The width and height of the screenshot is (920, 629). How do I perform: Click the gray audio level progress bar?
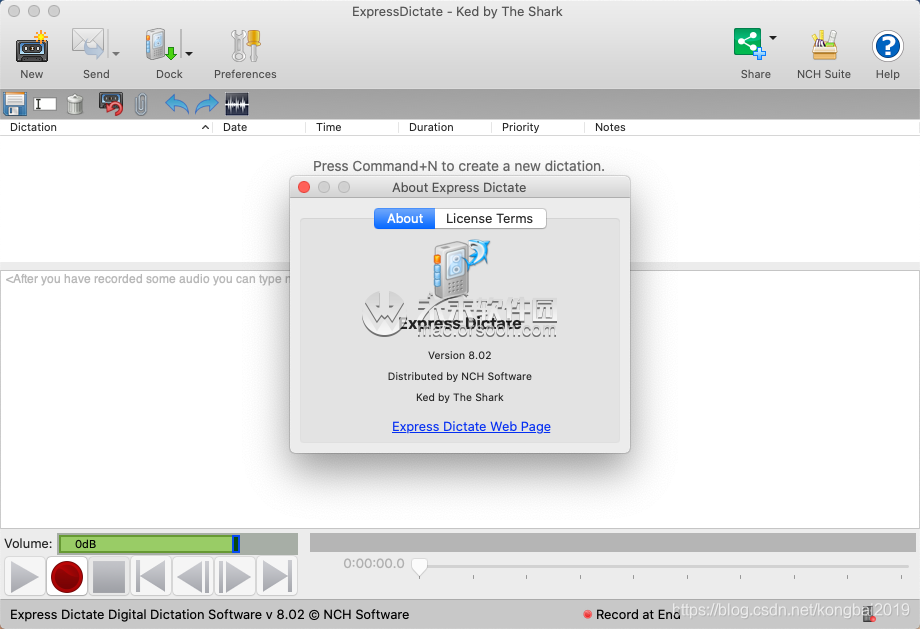[613, 543]
